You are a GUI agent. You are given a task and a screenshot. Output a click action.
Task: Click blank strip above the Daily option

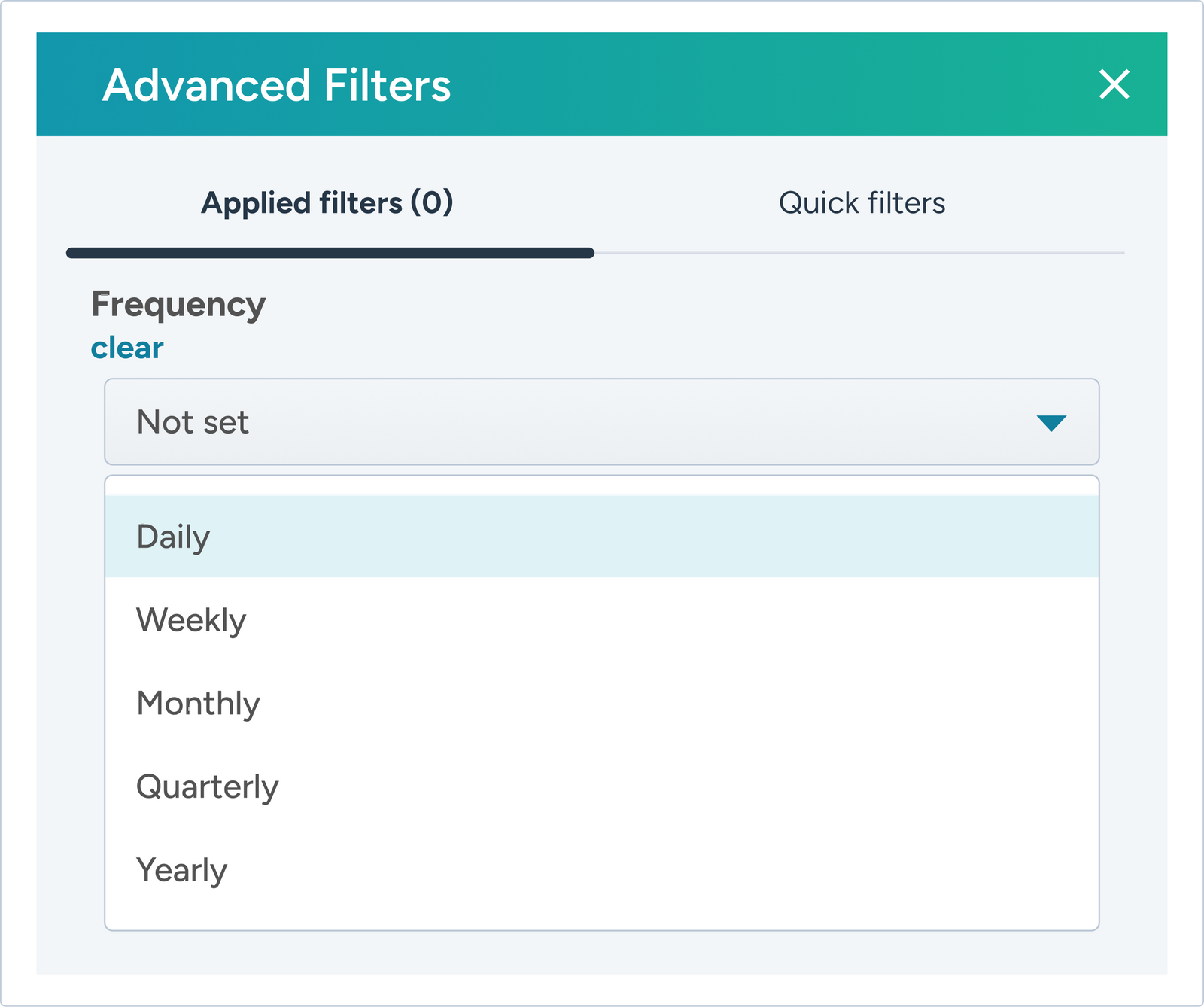(x=600, y=486)
